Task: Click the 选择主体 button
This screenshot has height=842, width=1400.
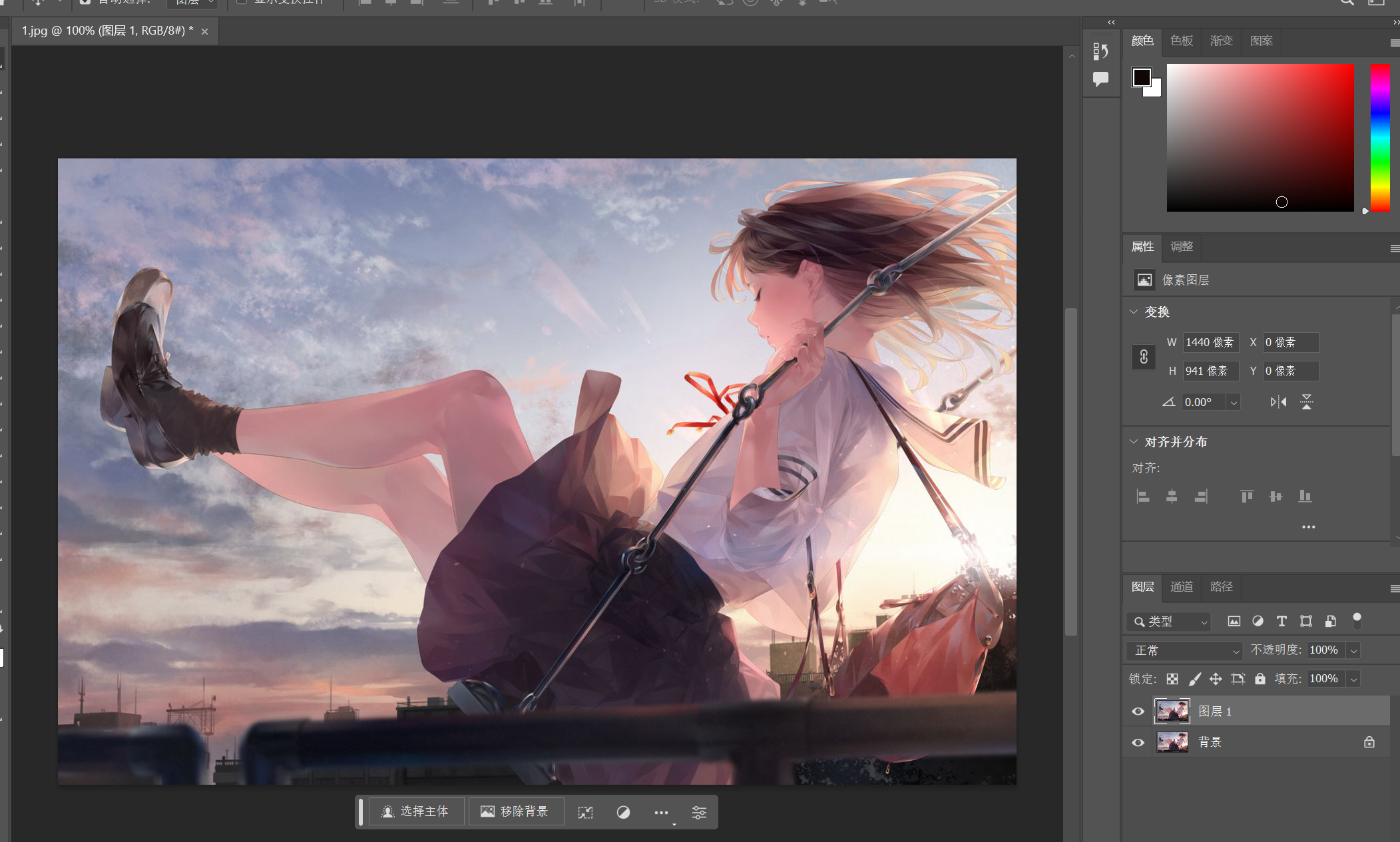Action: [415, 812]
